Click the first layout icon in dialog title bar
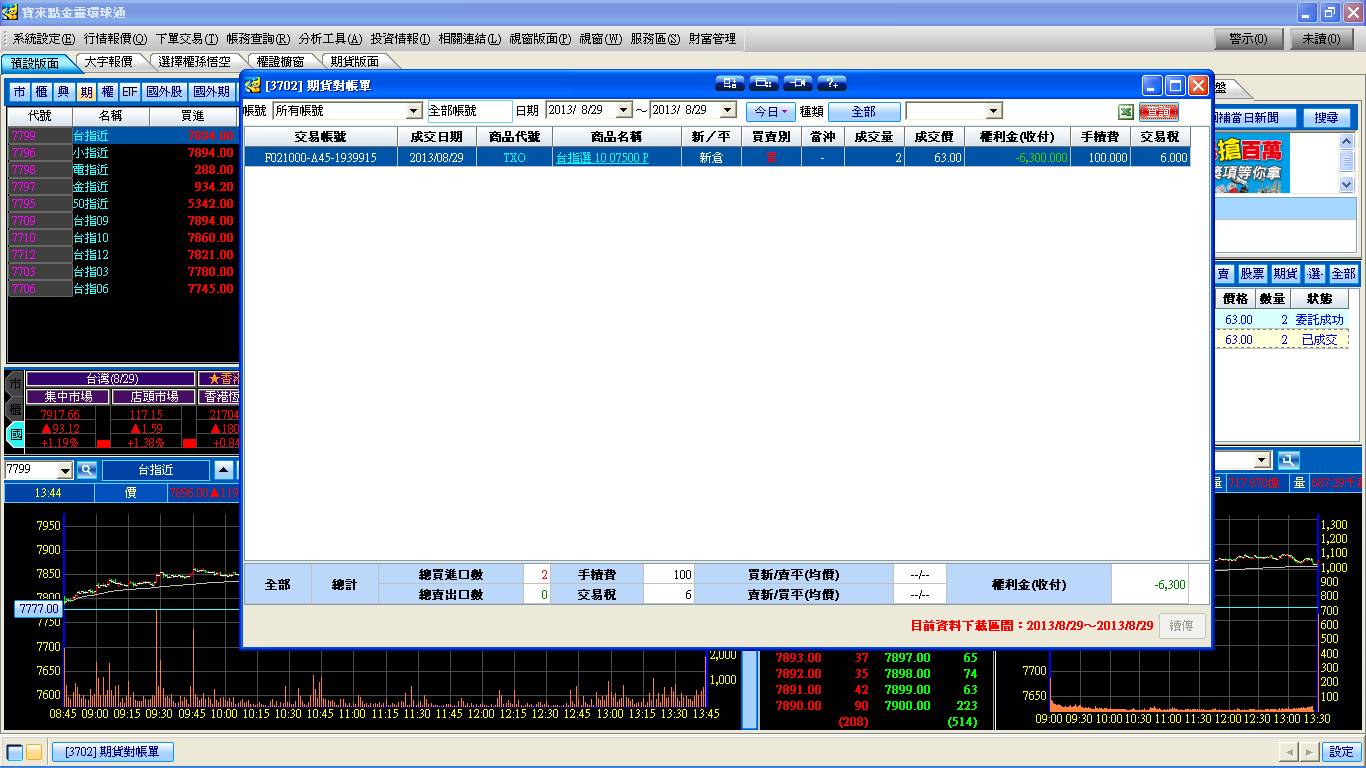 pyautogui.click(x=730, y=83)
